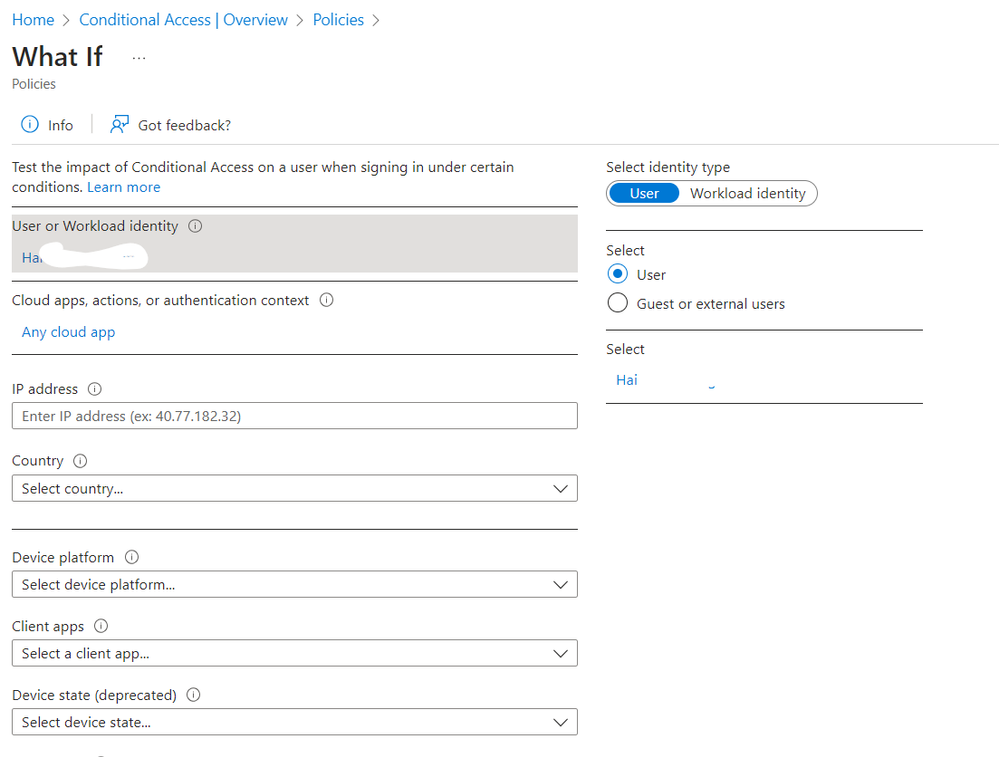
Task: Click info icon next to User or Workload identity
Action: tap(195, 226)
